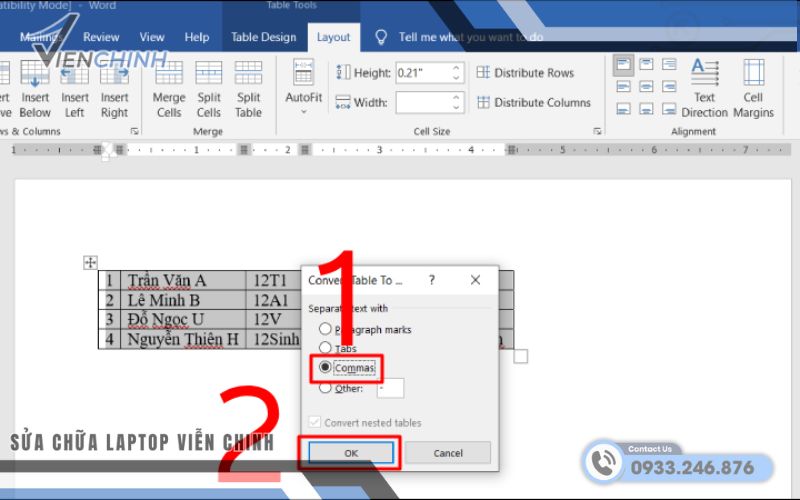800x500 pixels.
Task: Close the Convert Table To Text dialog
Action: click(476, 280)
